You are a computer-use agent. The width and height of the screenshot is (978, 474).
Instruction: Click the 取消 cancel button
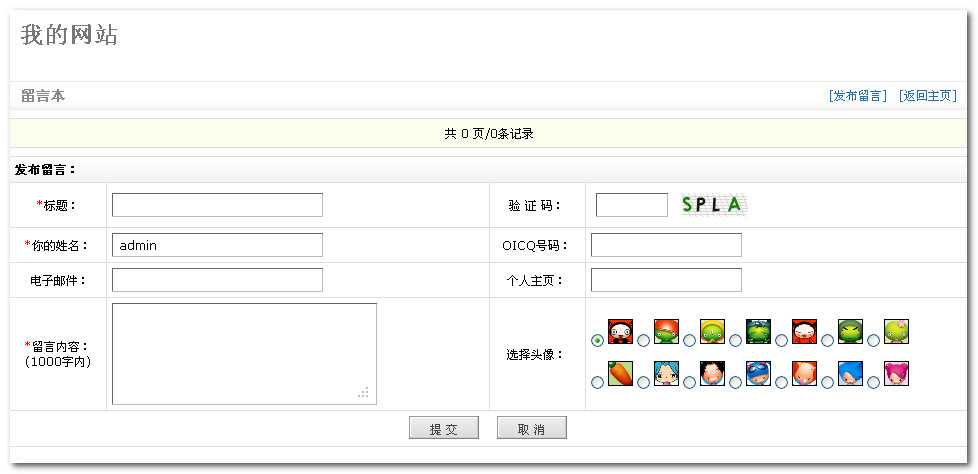531,428
